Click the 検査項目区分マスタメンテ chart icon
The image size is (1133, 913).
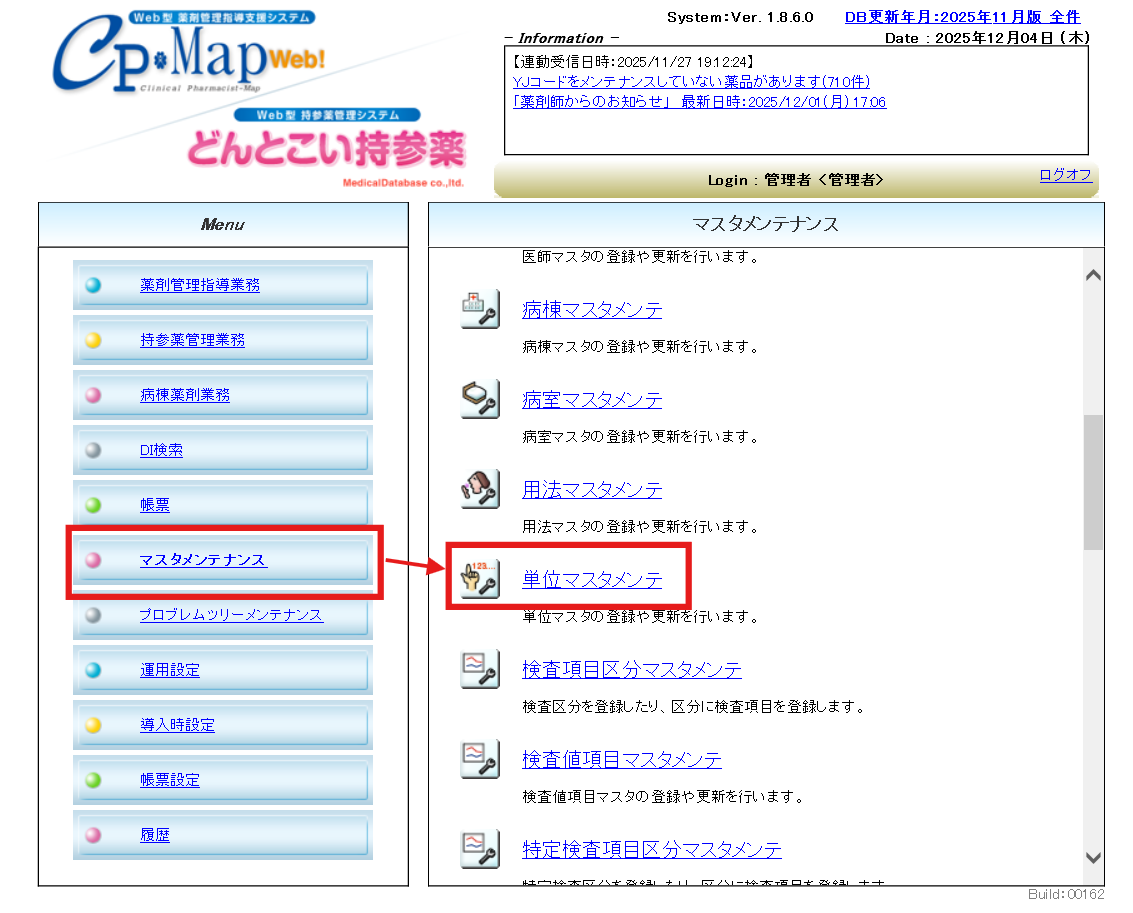click(x=479, y=670)
